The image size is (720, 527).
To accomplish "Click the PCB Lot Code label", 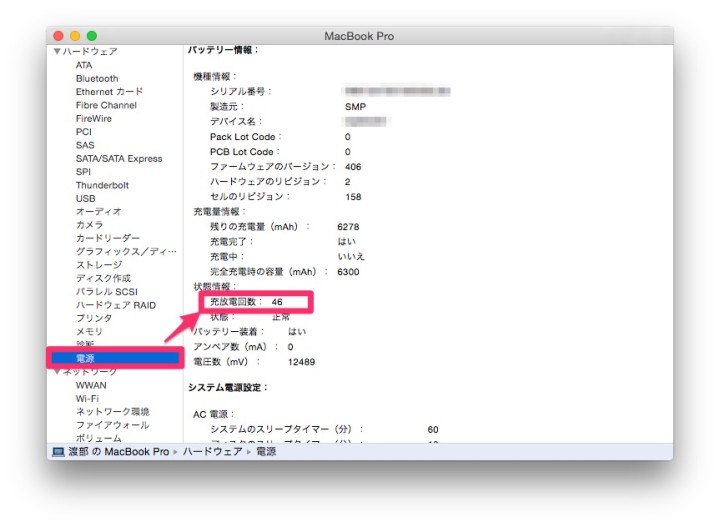I will tap(245, 152).
